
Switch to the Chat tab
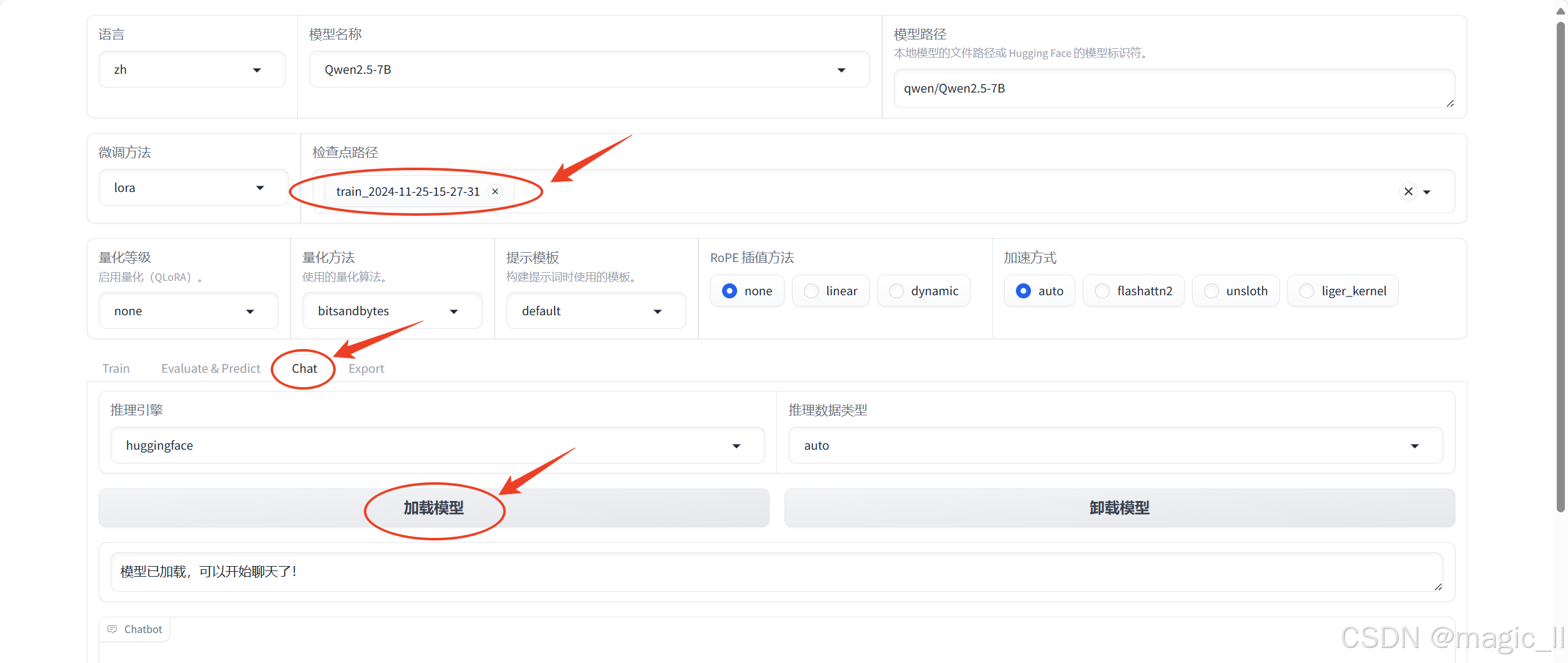304,368
